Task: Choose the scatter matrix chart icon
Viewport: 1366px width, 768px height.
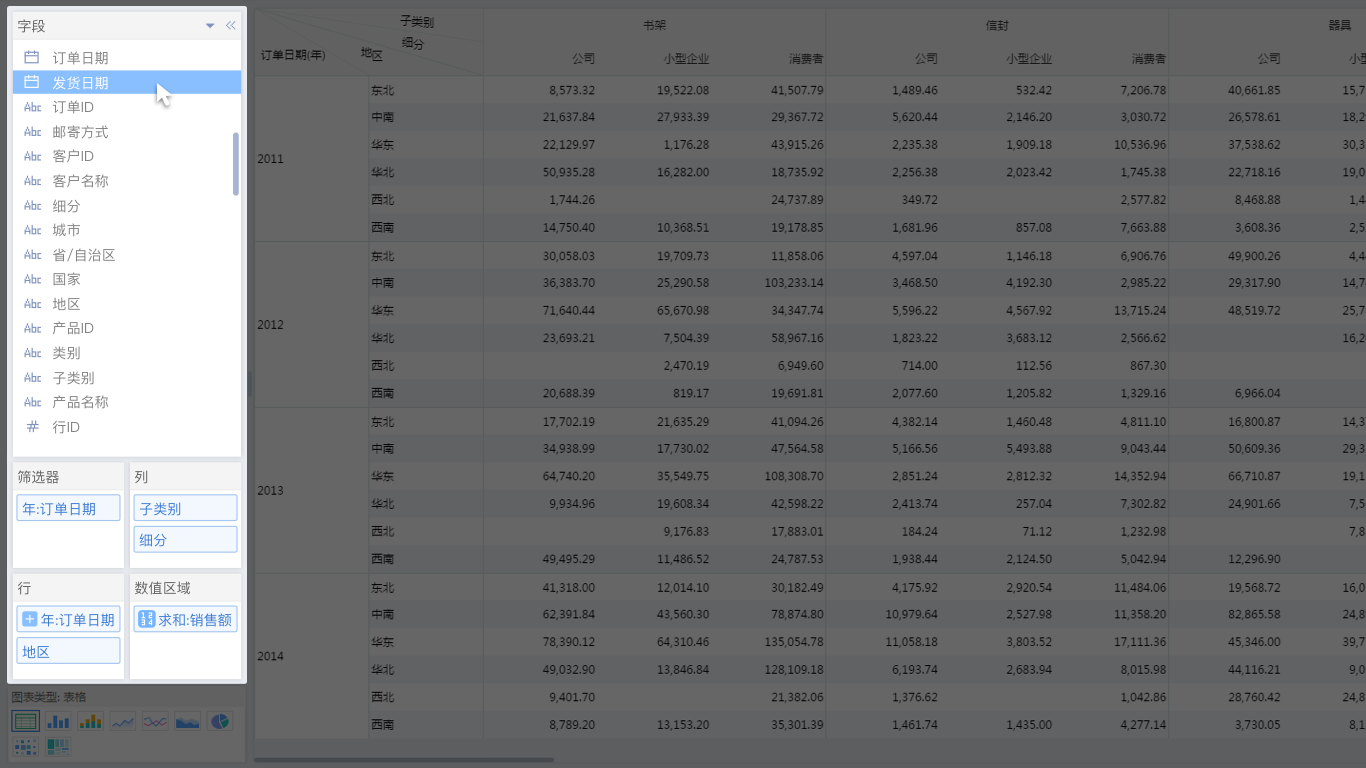Action: point(26,746)
